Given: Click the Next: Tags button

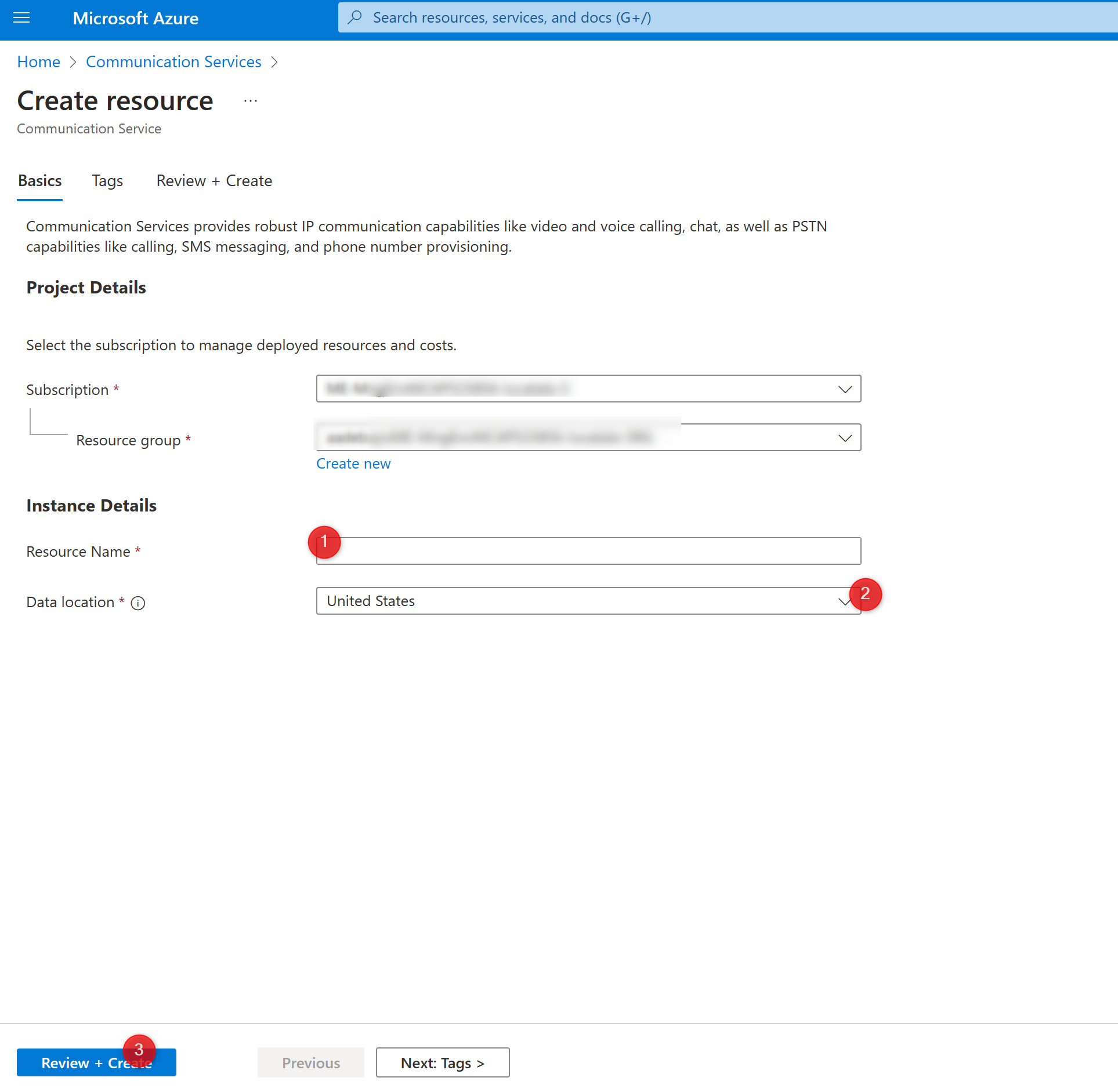Looking at the screenshot, I should pyautogui.click(x=443, y=1062).
